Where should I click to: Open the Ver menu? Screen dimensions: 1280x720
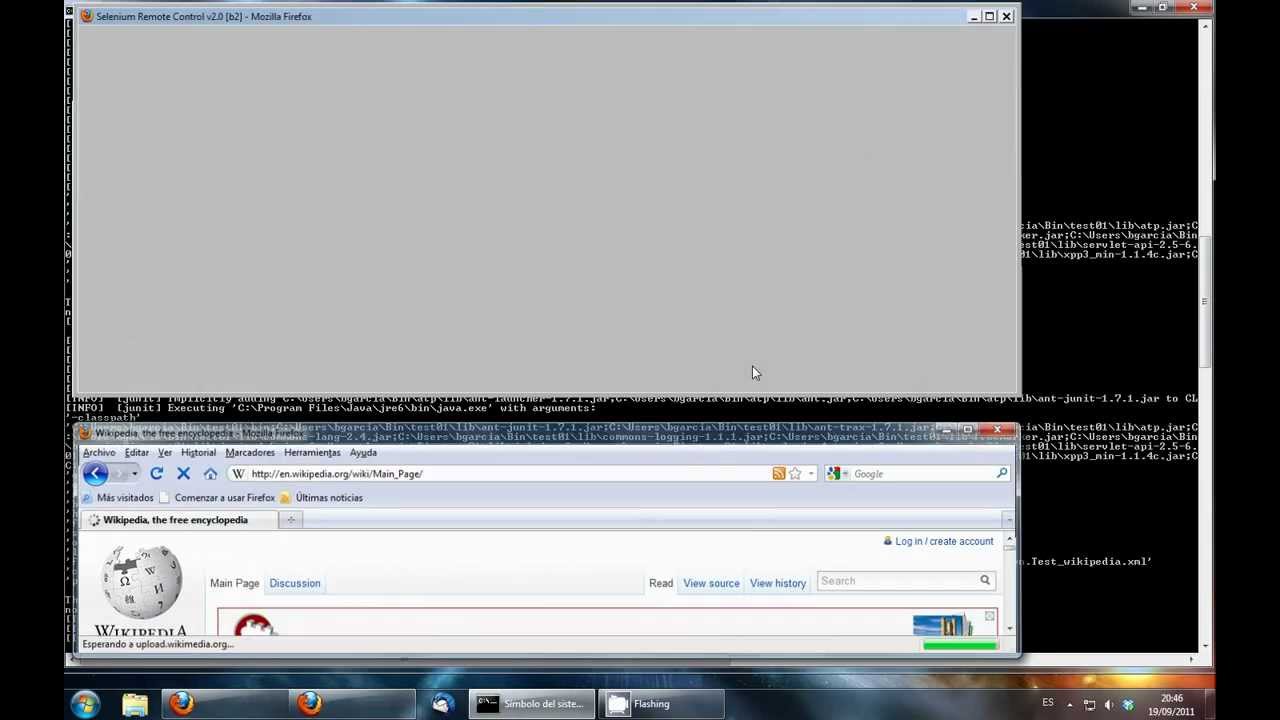[165, 453]
